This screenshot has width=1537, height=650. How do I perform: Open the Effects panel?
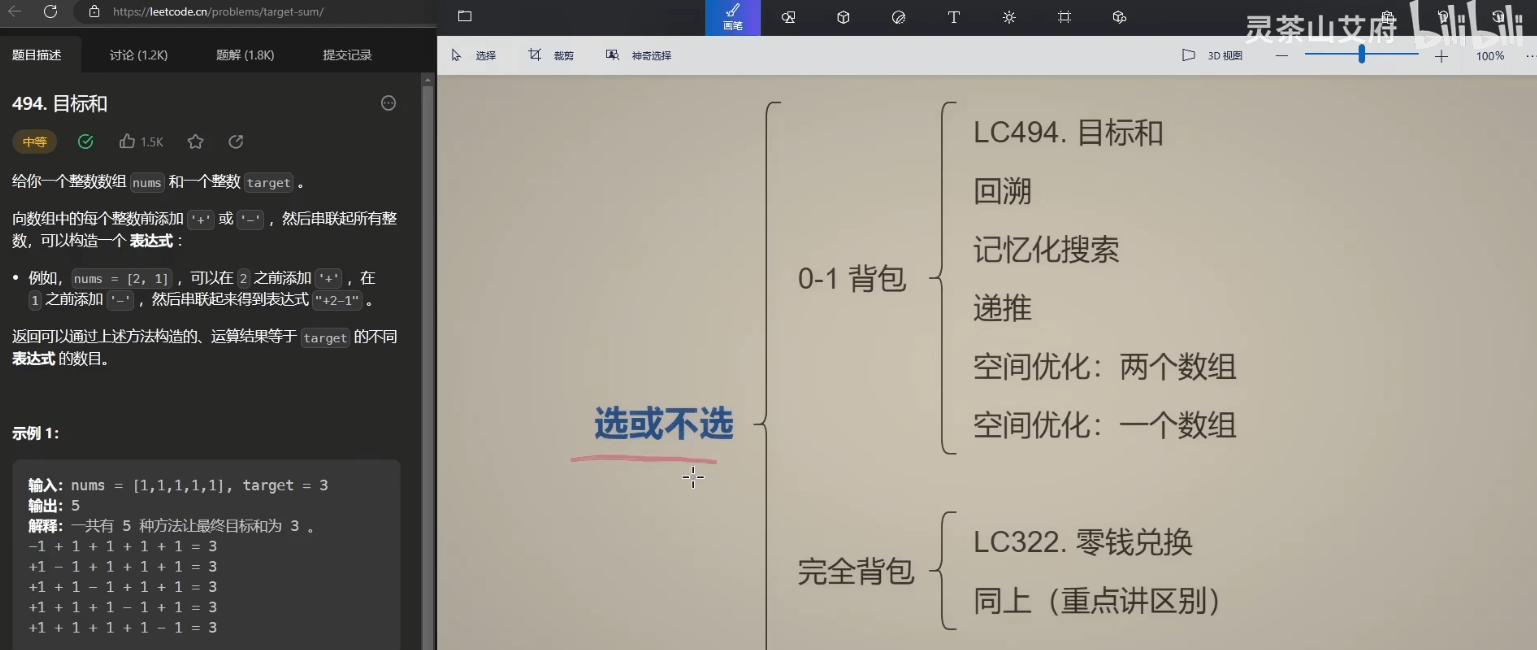1008,17
